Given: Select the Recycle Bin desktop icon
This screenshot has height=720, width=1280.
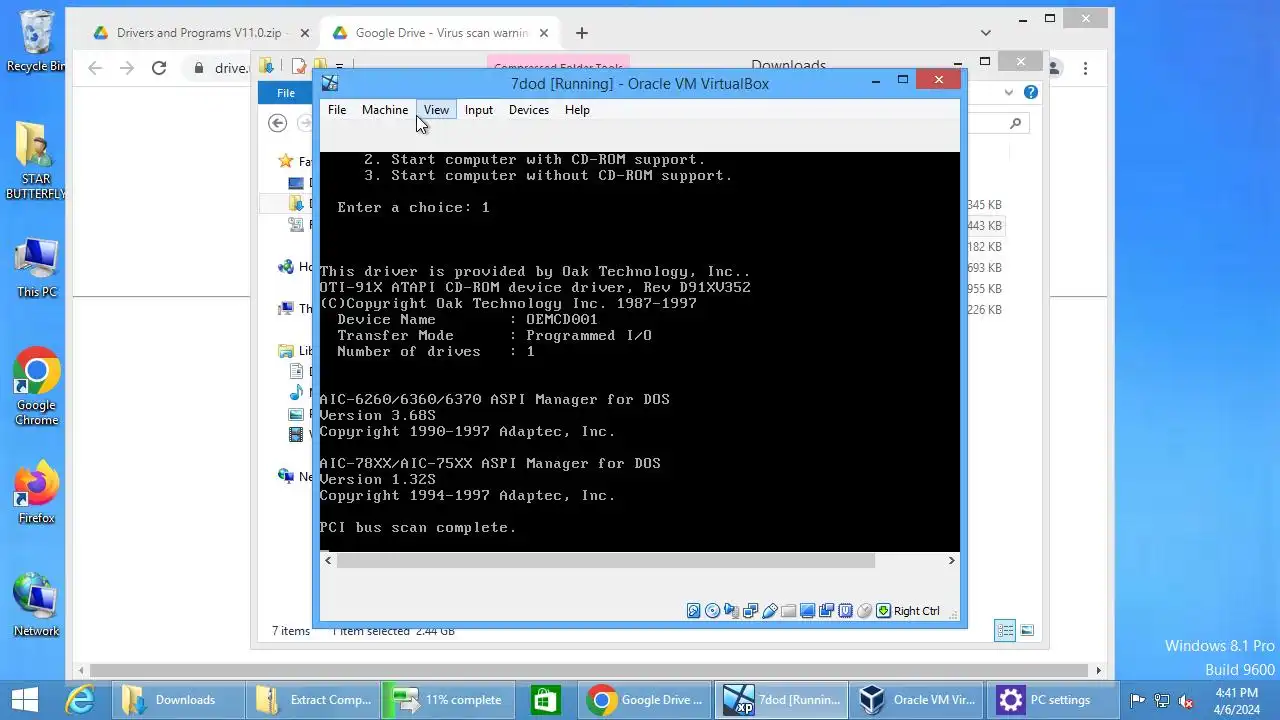Looking at the screenshot, I should coord(37,41).
